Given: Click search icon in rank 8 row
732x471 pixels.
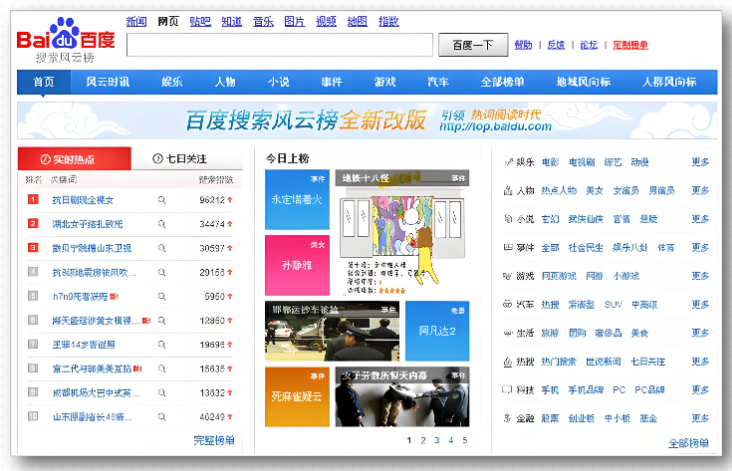Looking at the screenshot, I should 162,369.
